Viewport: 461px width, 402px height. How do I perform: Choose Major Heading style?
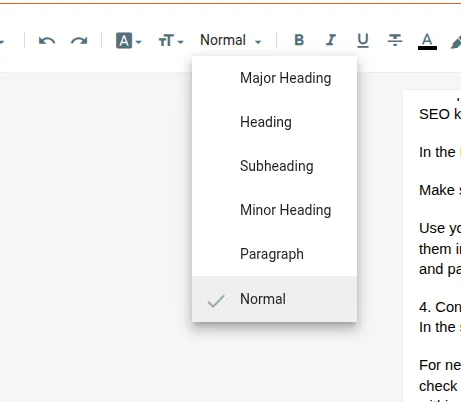274,78
